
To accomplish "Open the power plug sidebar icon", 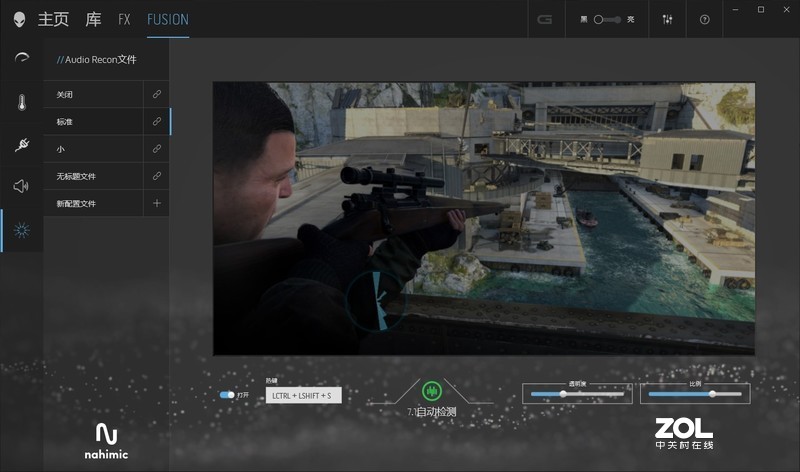I will 21,145.
